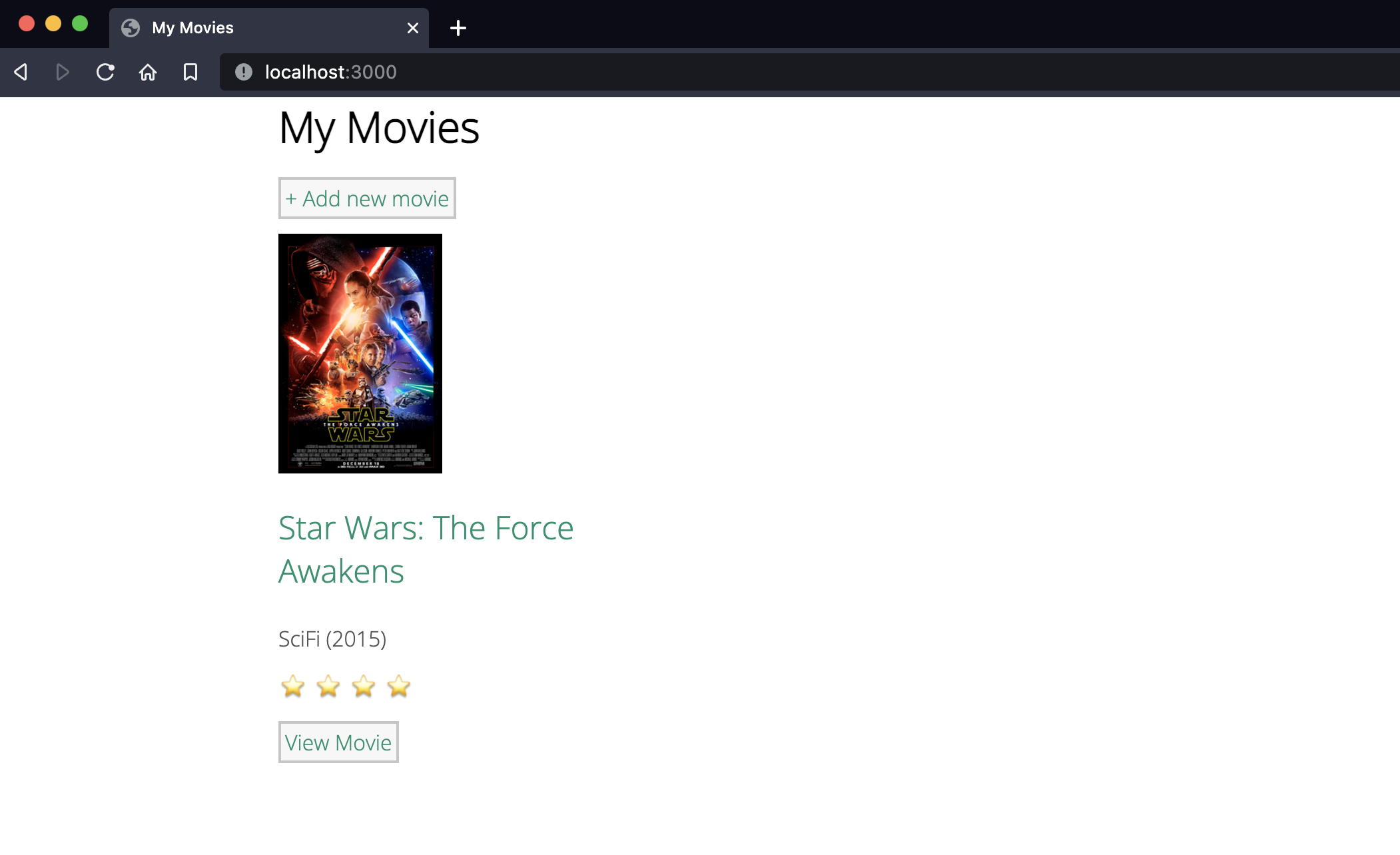Click the site info security icon
The image size is (1400, 855).
coord(244,72)
